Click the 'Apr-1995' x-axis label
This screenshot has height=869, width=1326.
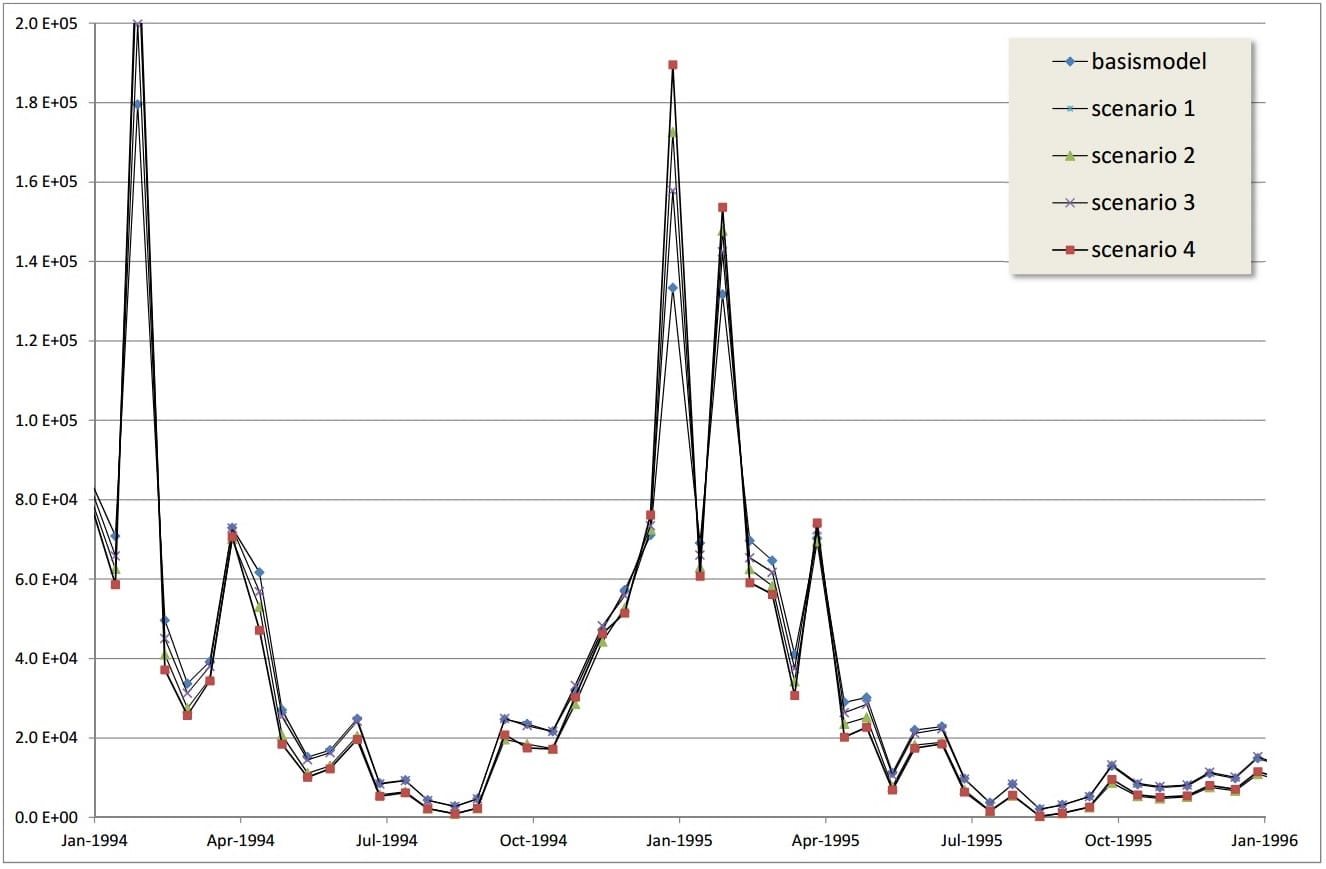click(x=825, y=841)
